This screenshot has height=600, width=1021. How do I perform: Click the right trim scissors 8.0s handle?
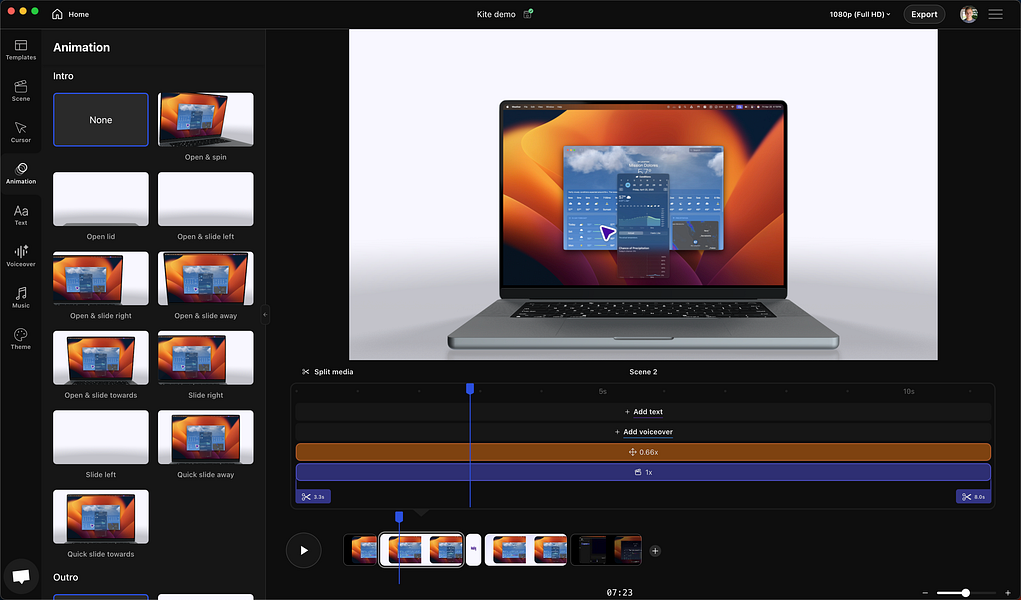pyautogui.click(x=973, y=496)
